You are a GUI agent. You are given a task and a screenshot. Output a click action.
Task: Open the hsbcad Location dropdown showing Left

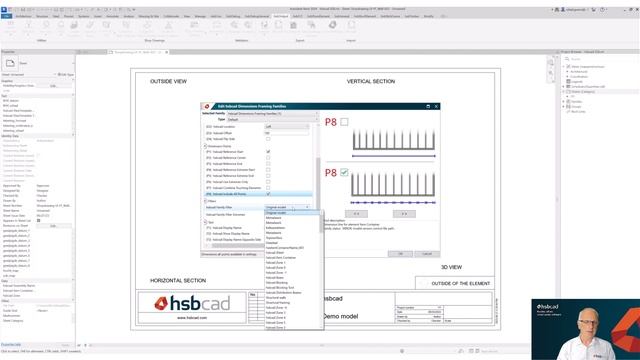(x=287, y=127)
